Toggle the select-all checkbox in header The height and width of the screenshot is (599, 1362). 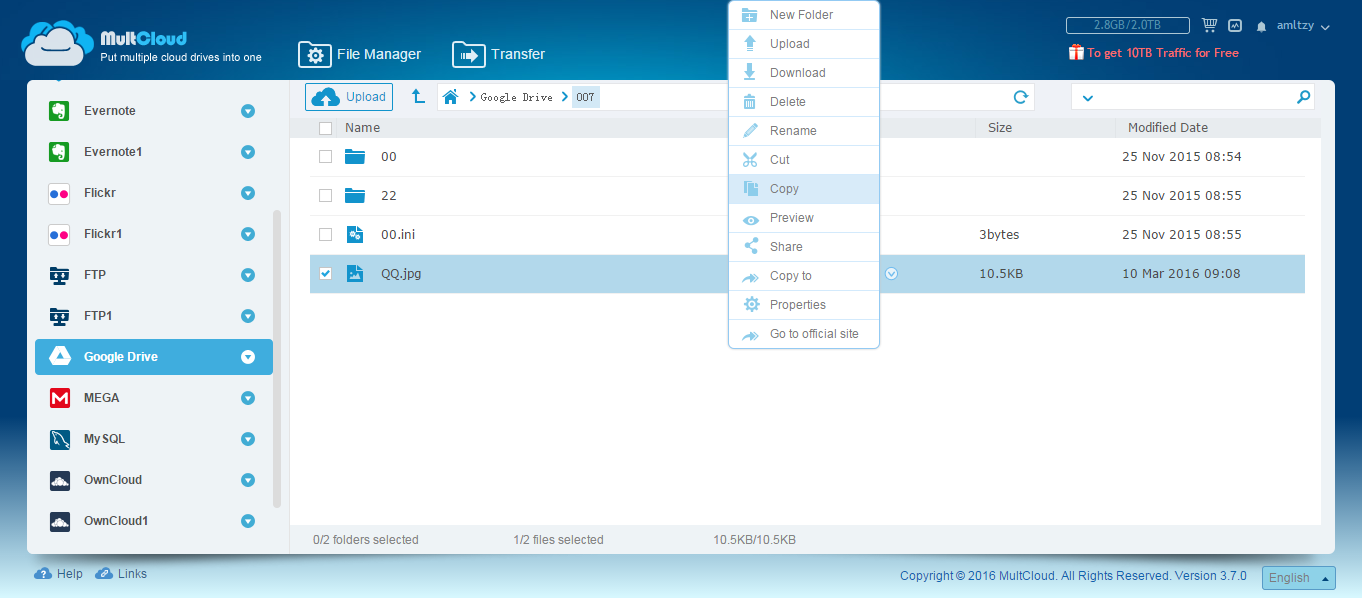pos(325,128)
